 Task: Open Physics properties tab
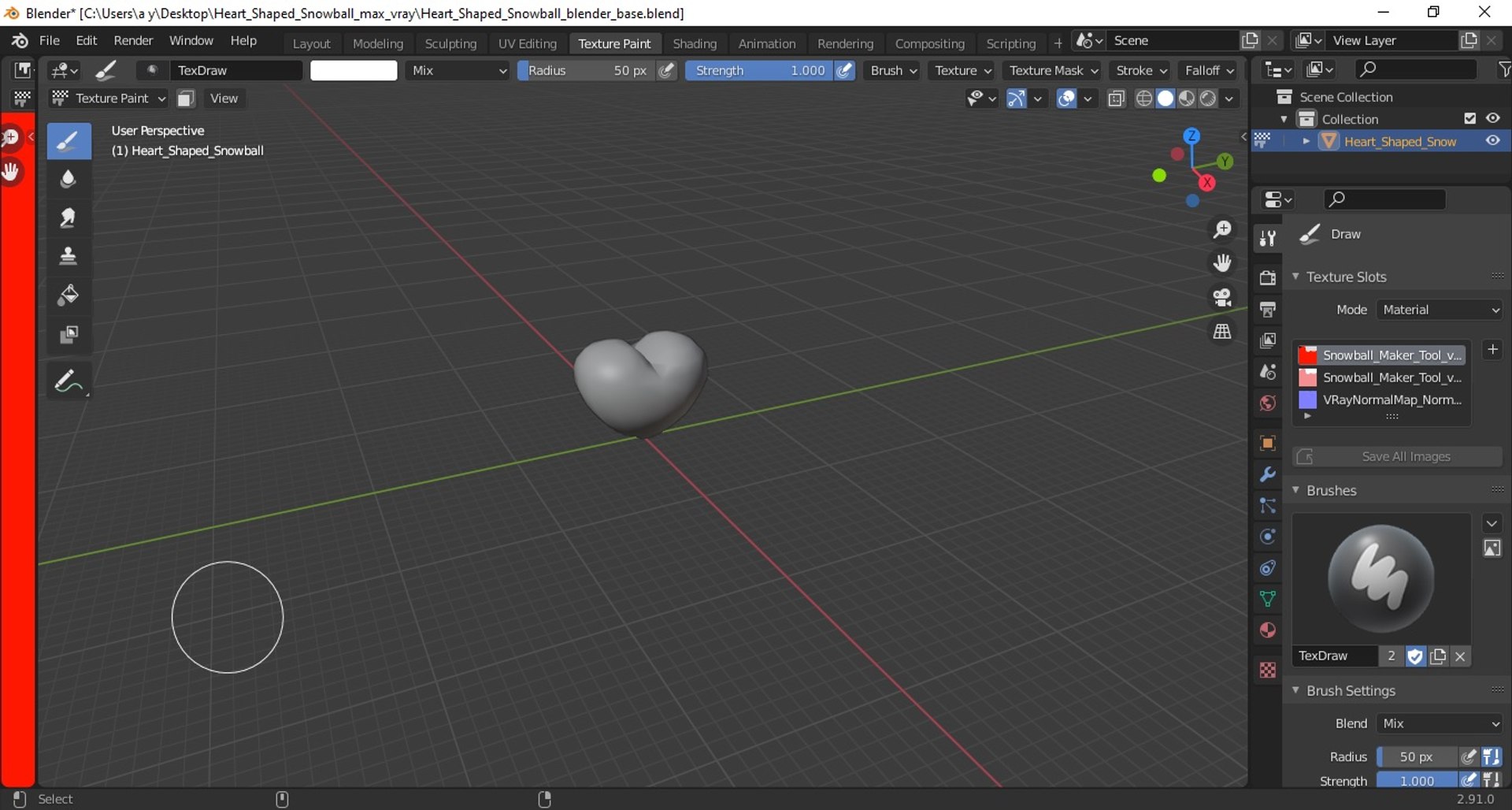1267,537
